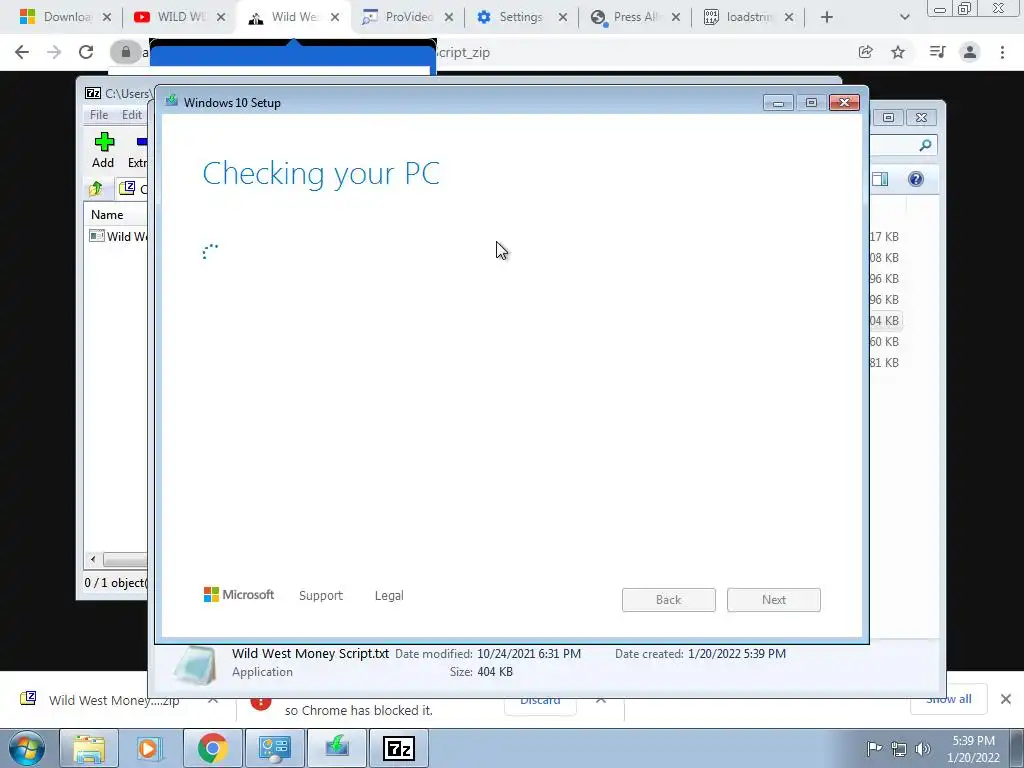Click the Windows 10 Setup title bar icon
The width and height of the screenshot is (1024, 768).
click(171, 101)
